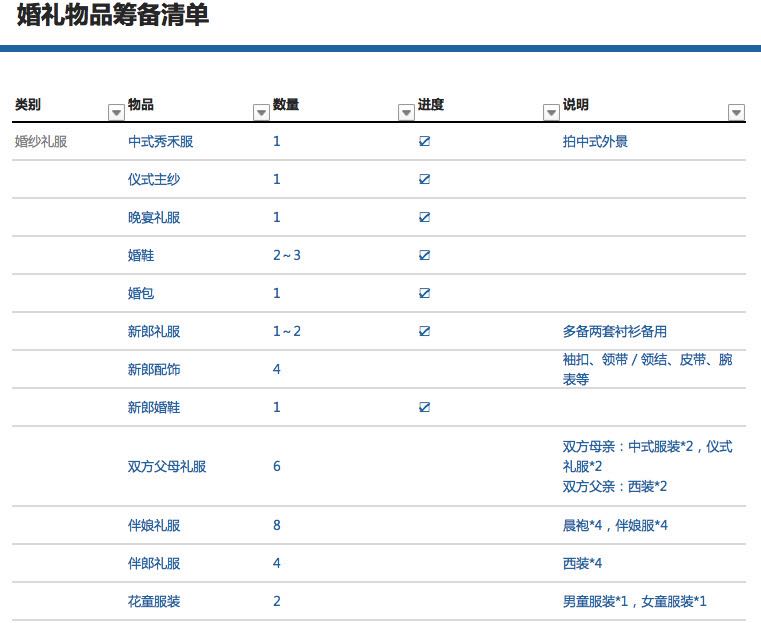Click the title 婚礼物品筹备清单

[x=113, y=15]
